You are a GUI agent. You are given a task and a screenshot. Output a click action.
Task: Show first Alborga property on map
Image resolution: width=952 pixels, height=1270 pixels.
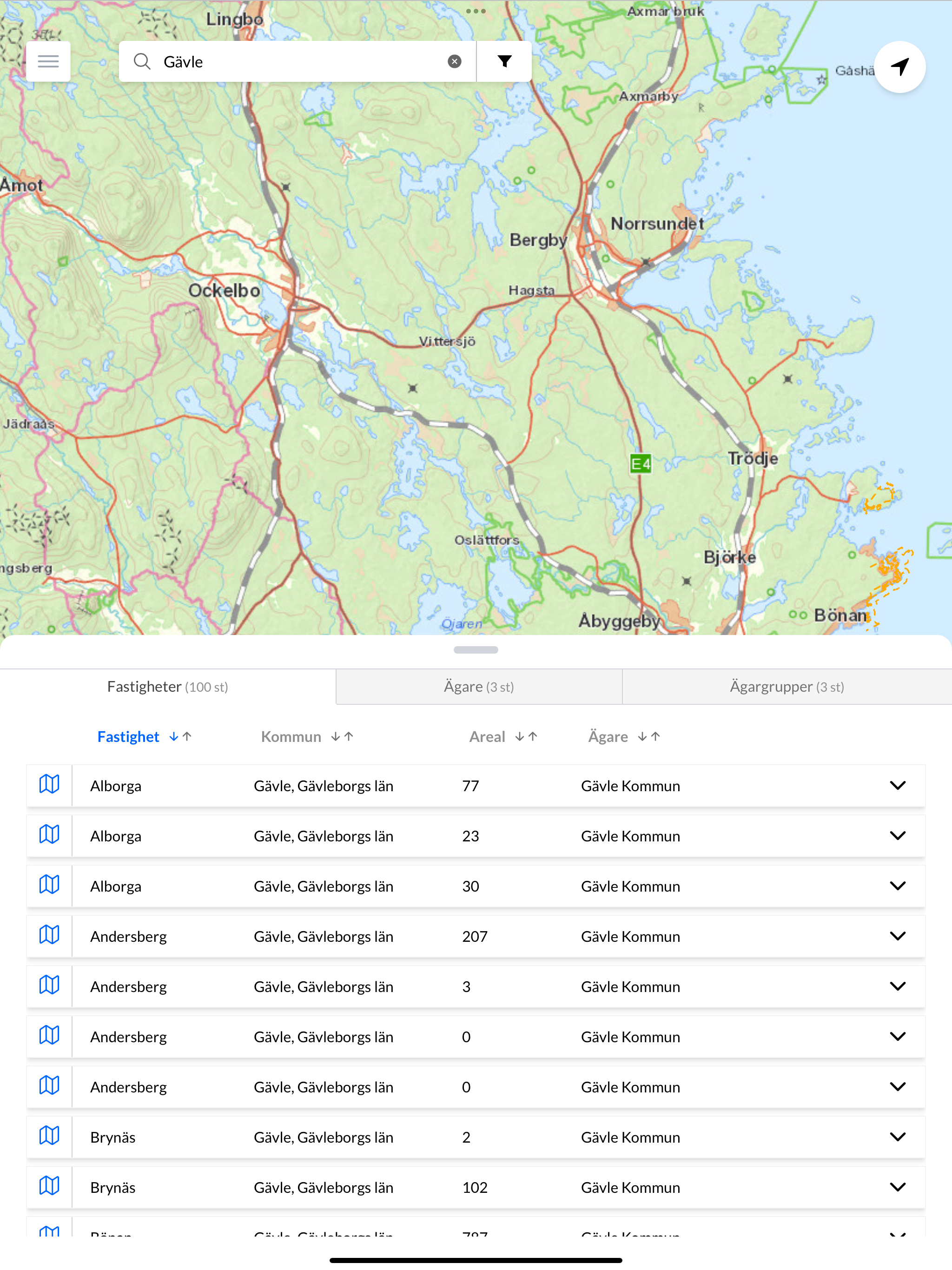click(49, 785)
